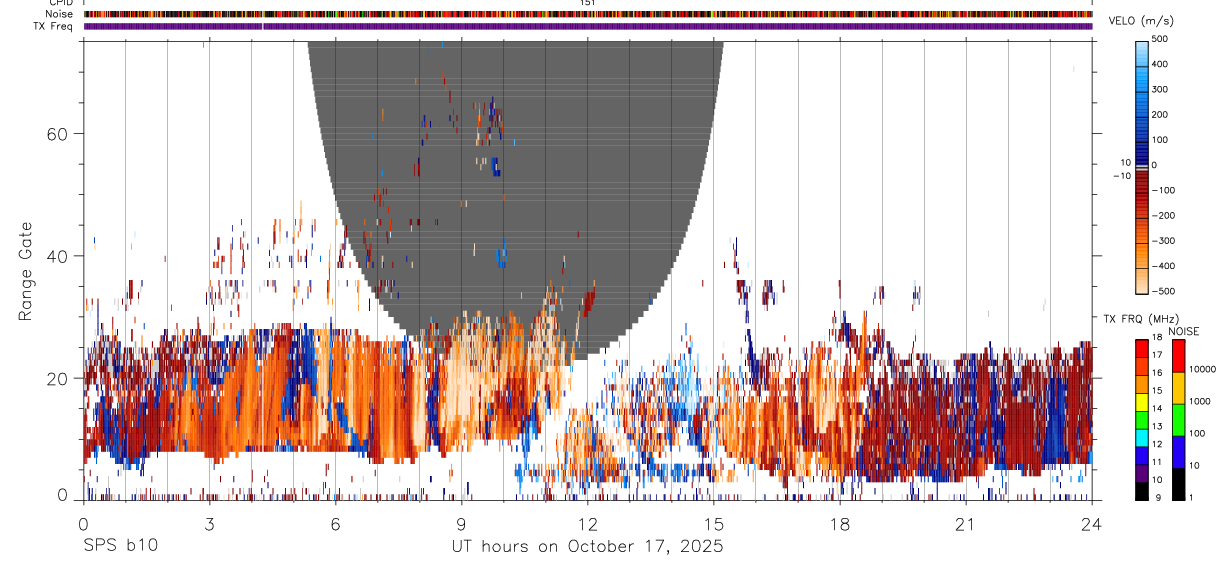Click the x-axis tick label '12'
The height and width of the screenshot is (567, 1228).
587,524
